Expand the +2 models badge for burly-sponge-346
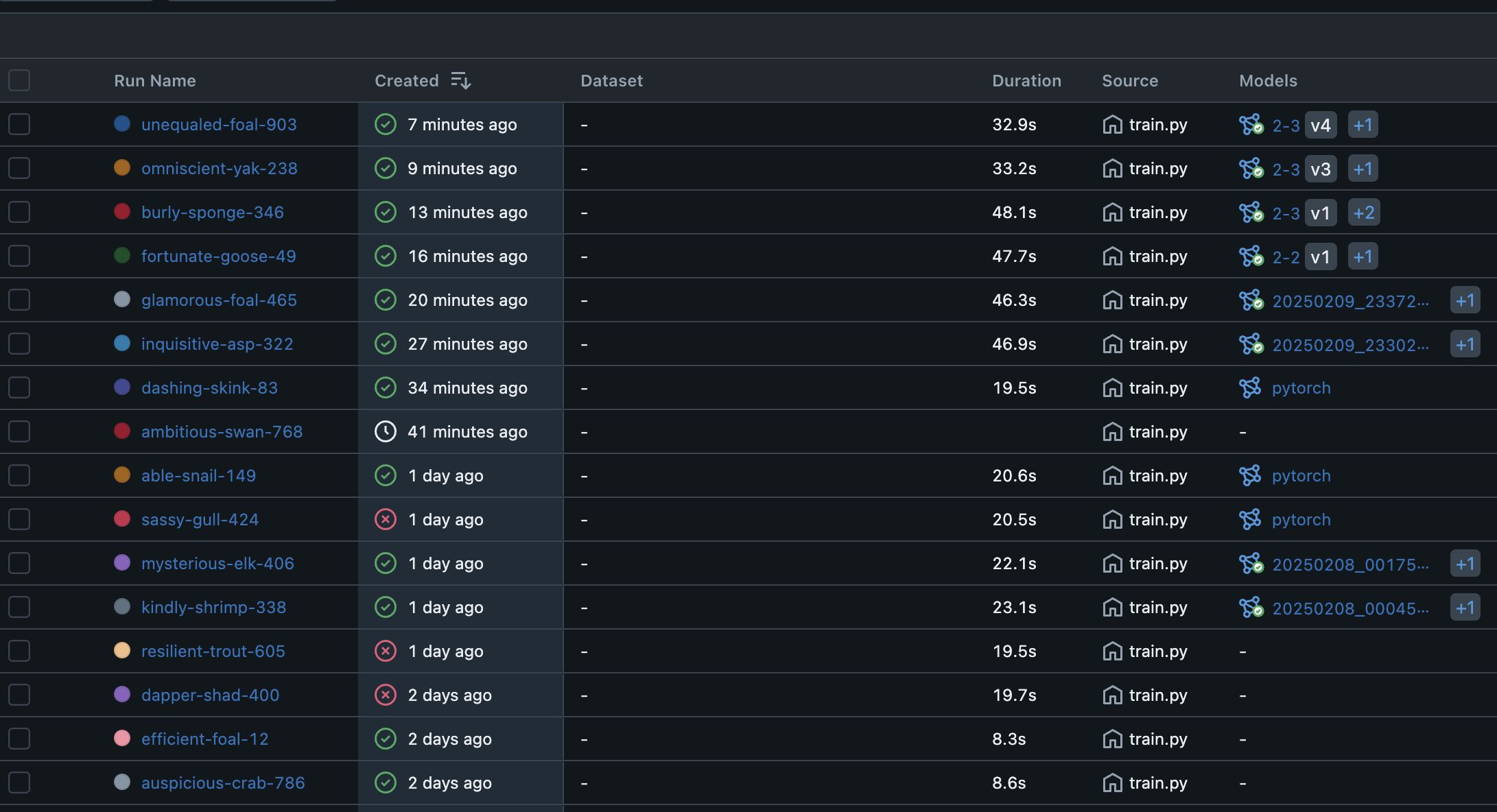Screen dimensions: 1497x812 click(x=1363, y=213)
